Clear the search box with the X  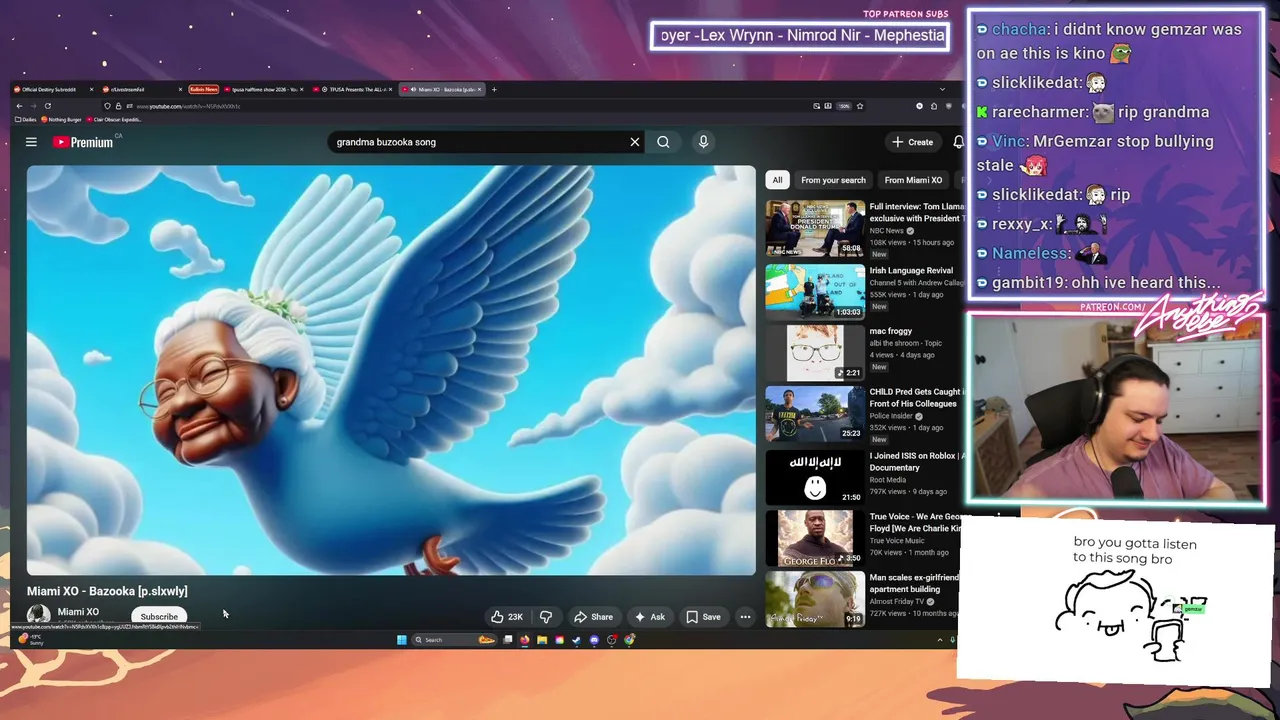(x=634, y=142)
